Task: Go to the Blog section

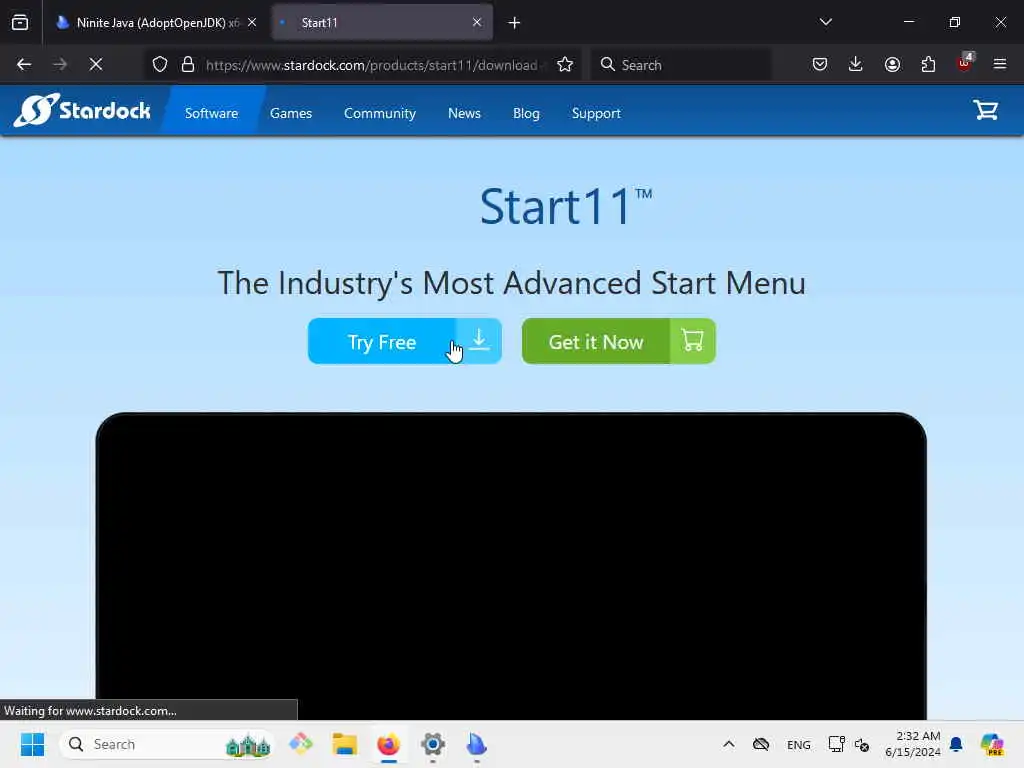Action: tap(526, 113)
